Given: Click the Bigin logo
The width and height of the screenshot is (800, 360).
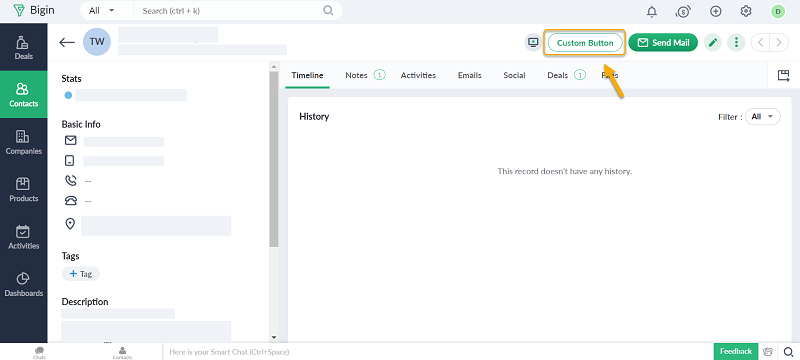Looking at the screenshot, I should [34, 10].
